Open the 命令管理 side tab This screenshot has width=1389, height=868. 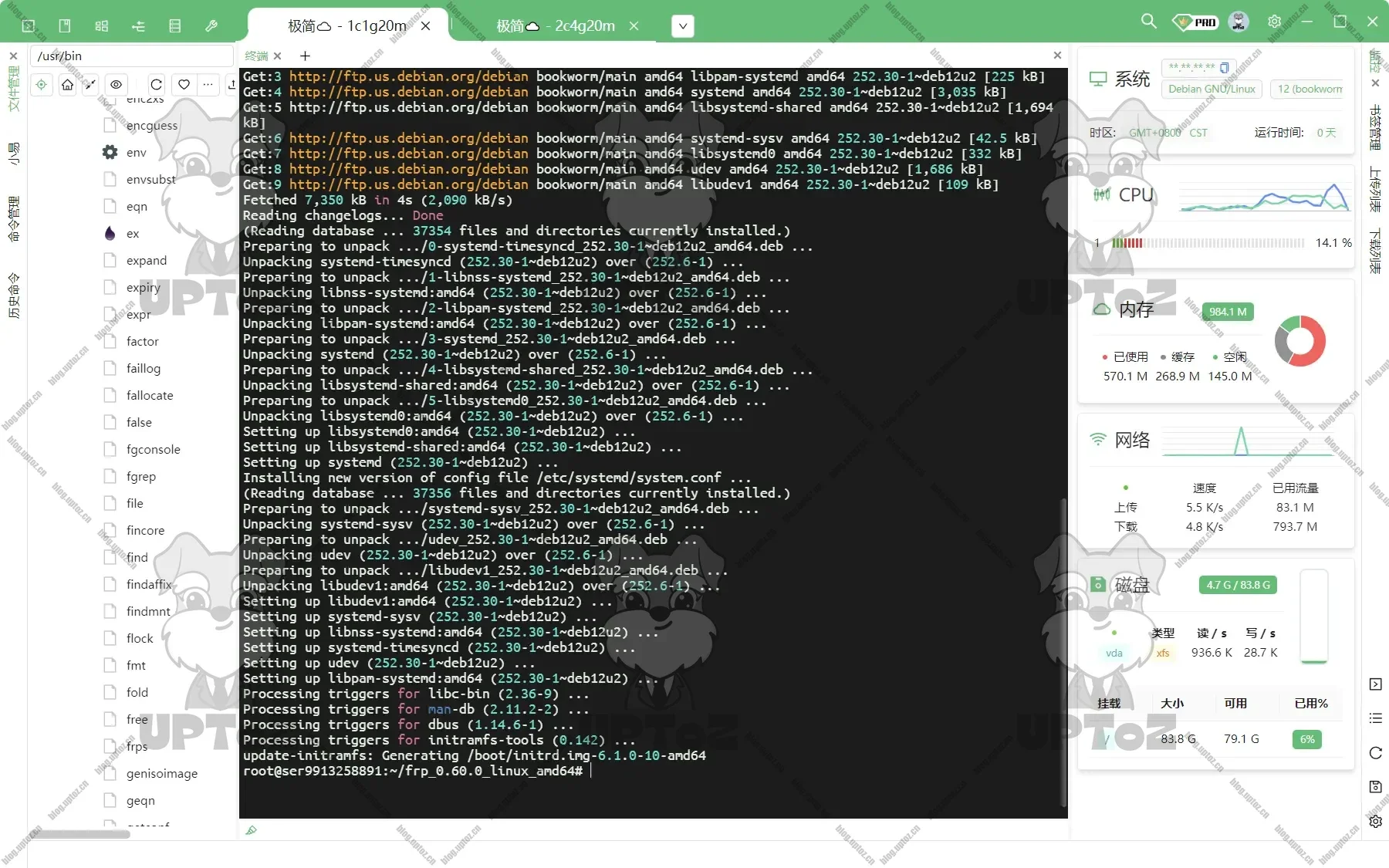click(13, 219)
